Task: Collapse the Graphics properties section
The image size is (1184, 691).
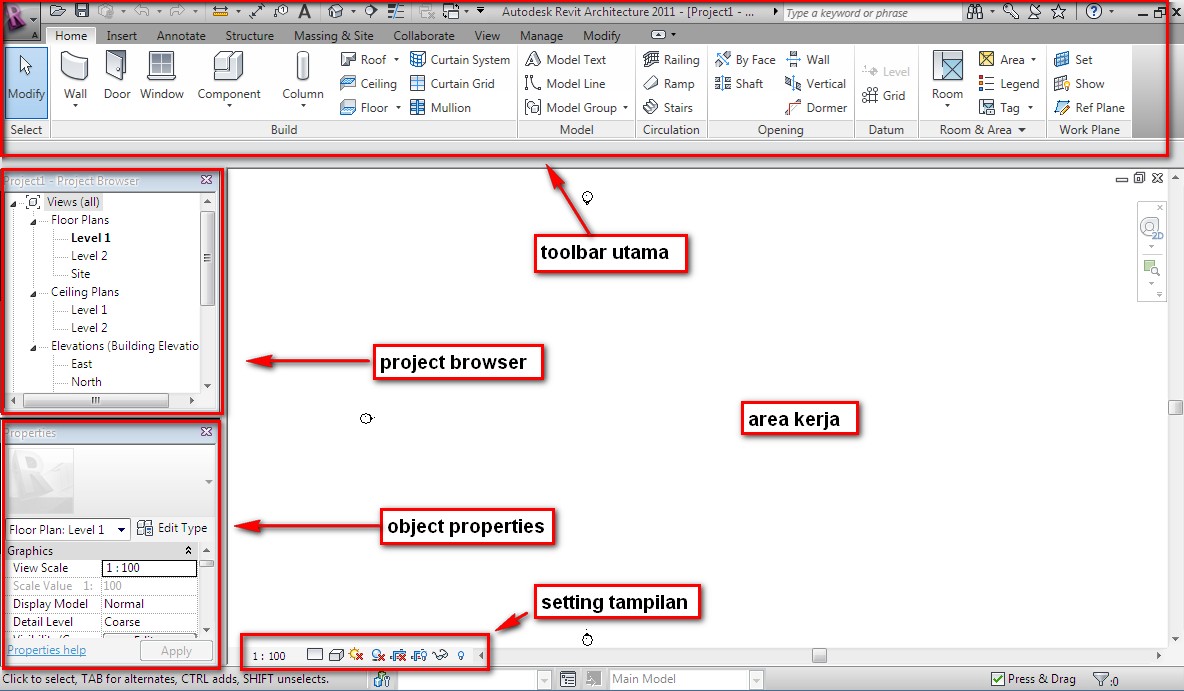Action: (x=188, y=551)
